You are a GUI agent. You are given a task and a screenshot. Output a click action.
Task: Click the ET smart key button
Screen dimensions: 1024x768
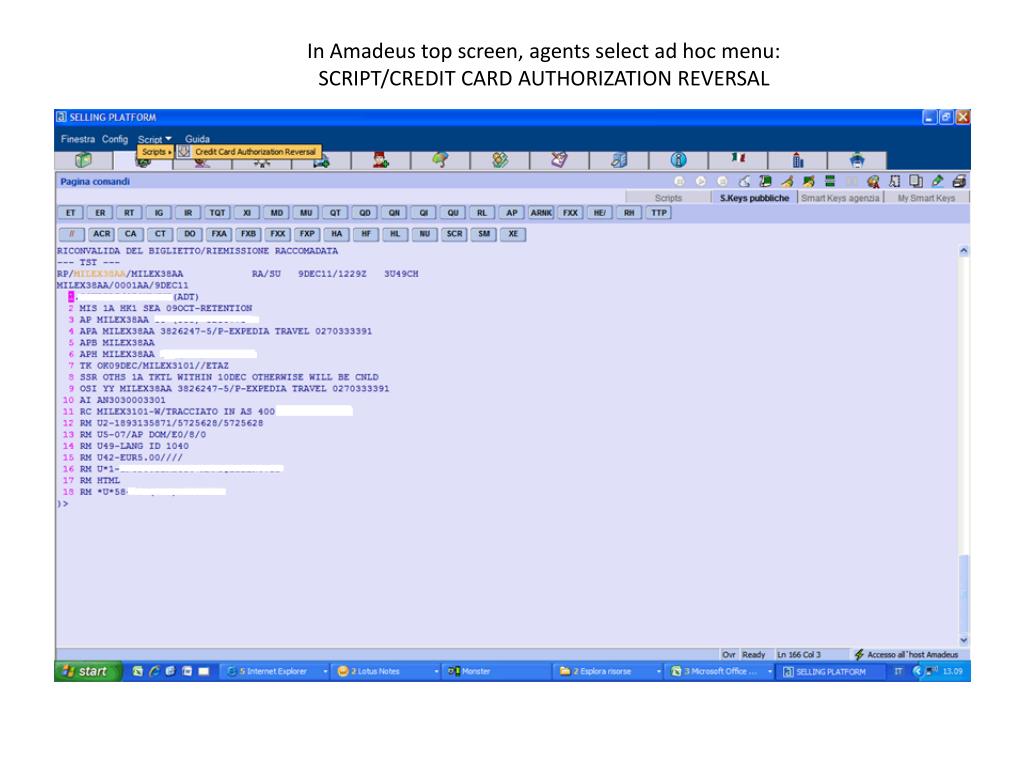71,213
